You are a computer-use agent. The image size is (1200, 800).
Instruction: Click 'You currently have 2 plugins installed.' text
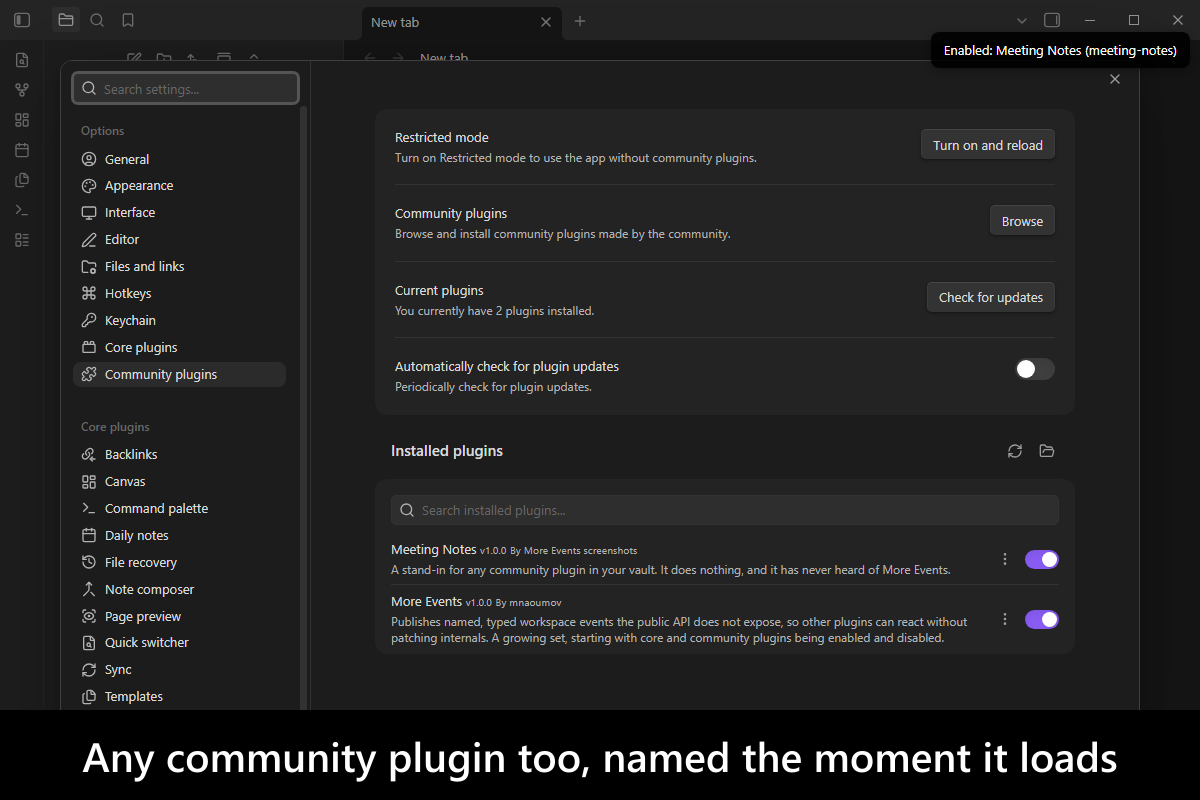495,311
